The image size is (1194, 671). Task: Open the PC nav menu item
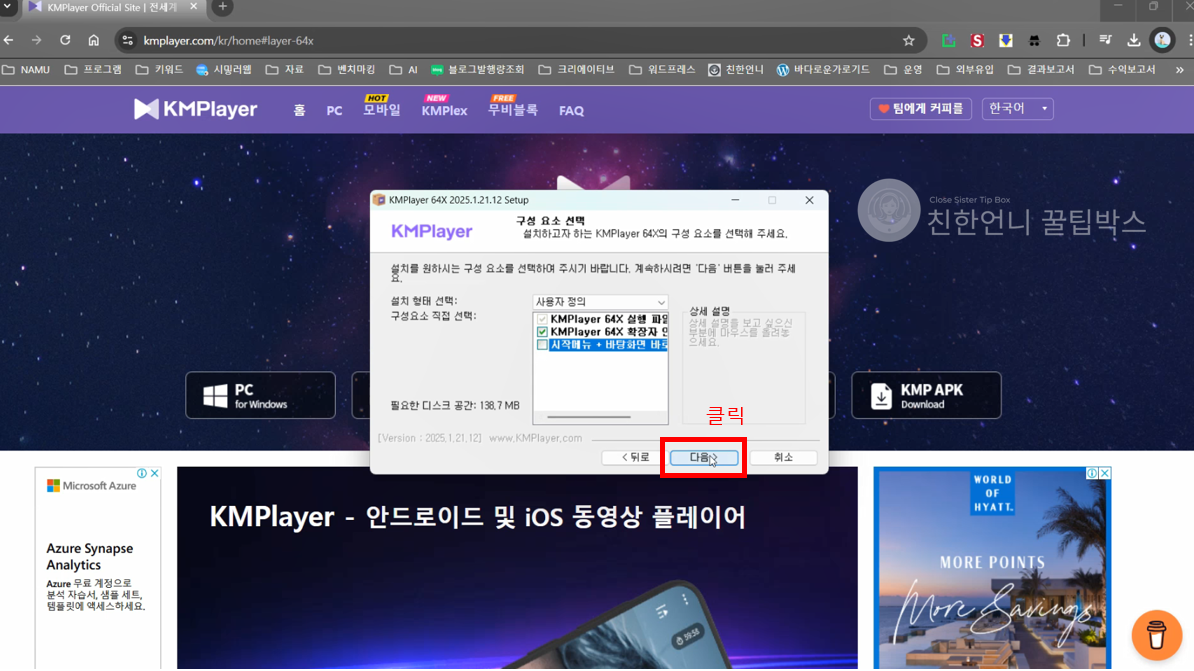pyautogui.click(x=334, y=110)
